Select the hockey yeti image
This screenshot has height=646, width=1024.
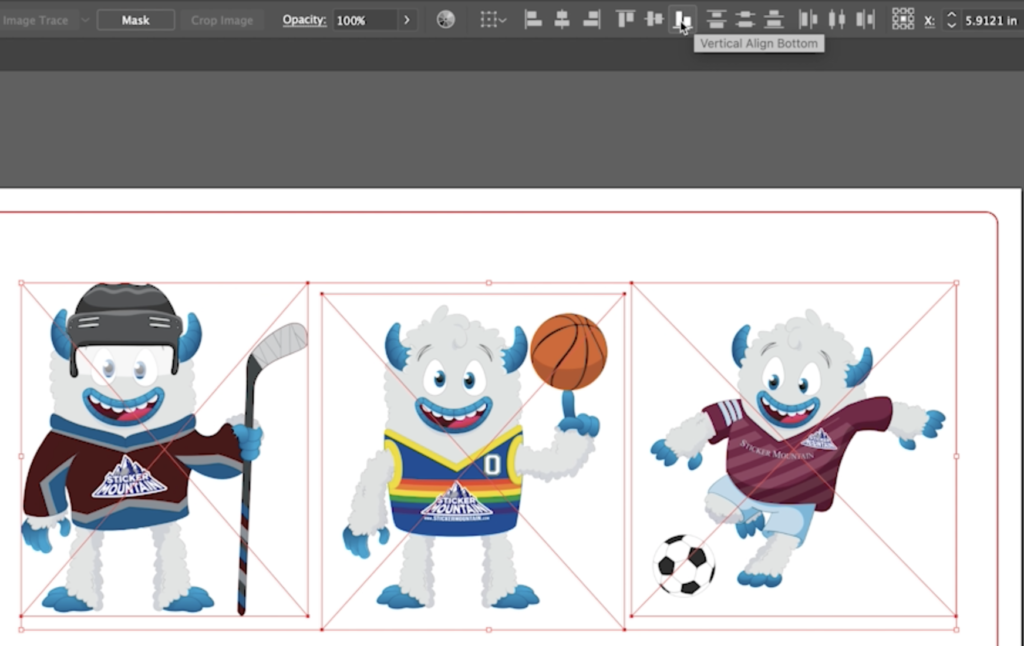click(165, 449)
